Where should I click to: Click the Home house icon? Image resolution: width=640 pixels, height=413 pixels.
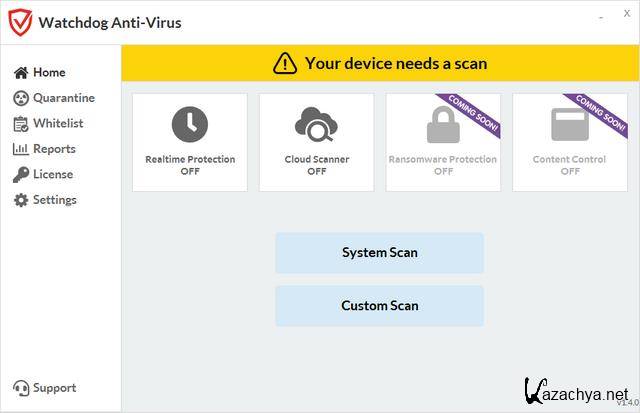click(x=21, y=73)
